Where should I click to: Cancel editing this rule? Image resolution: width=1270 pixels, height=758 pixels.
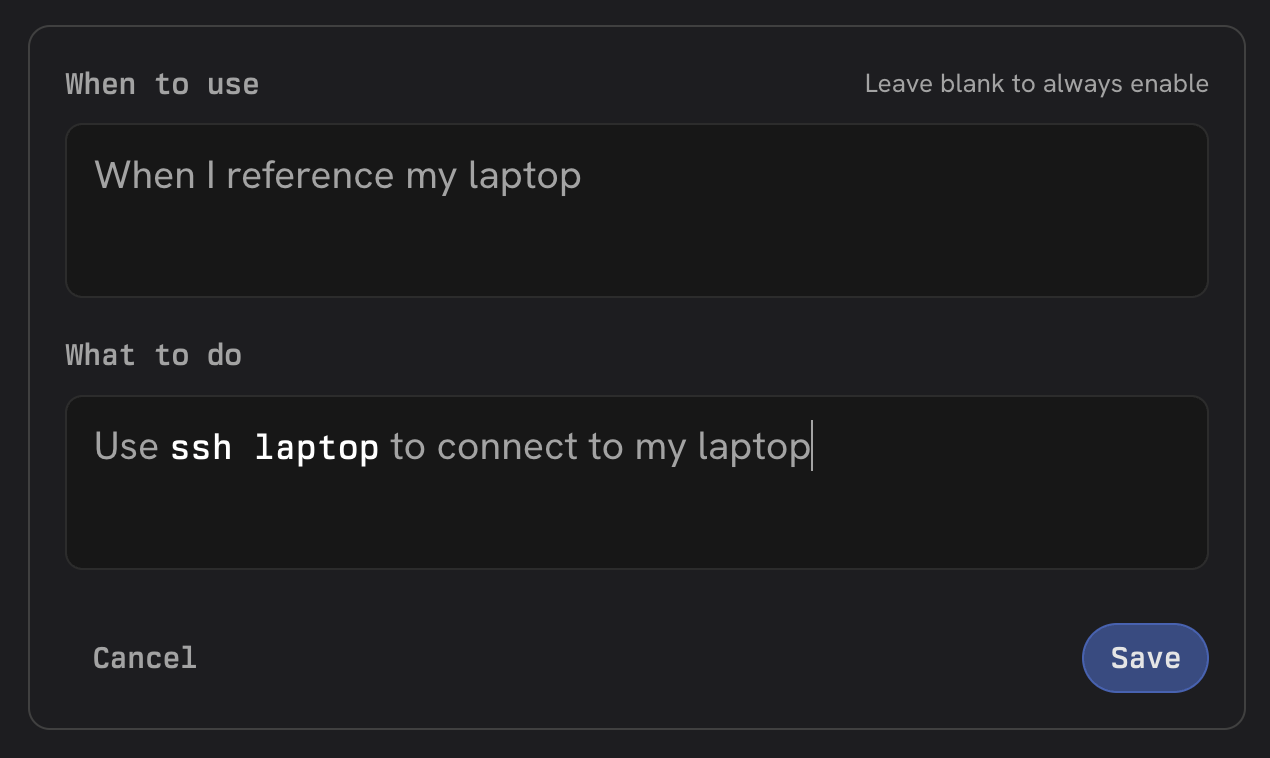(145, 658)
